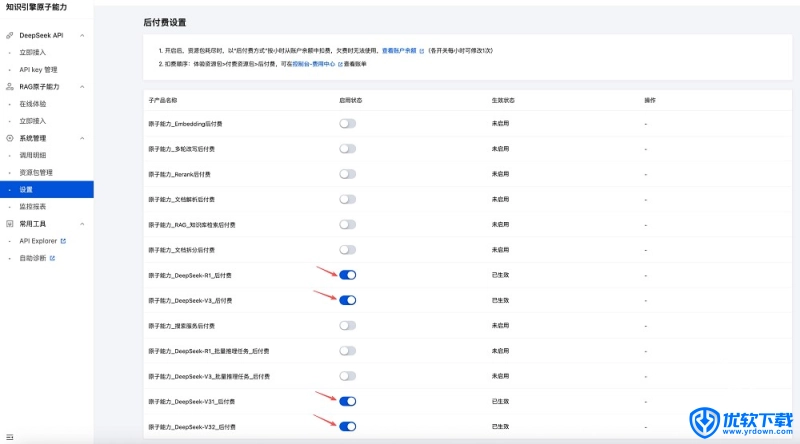Click the RAG原子能力 user icon
800x444 pixels.
(10, 87)
